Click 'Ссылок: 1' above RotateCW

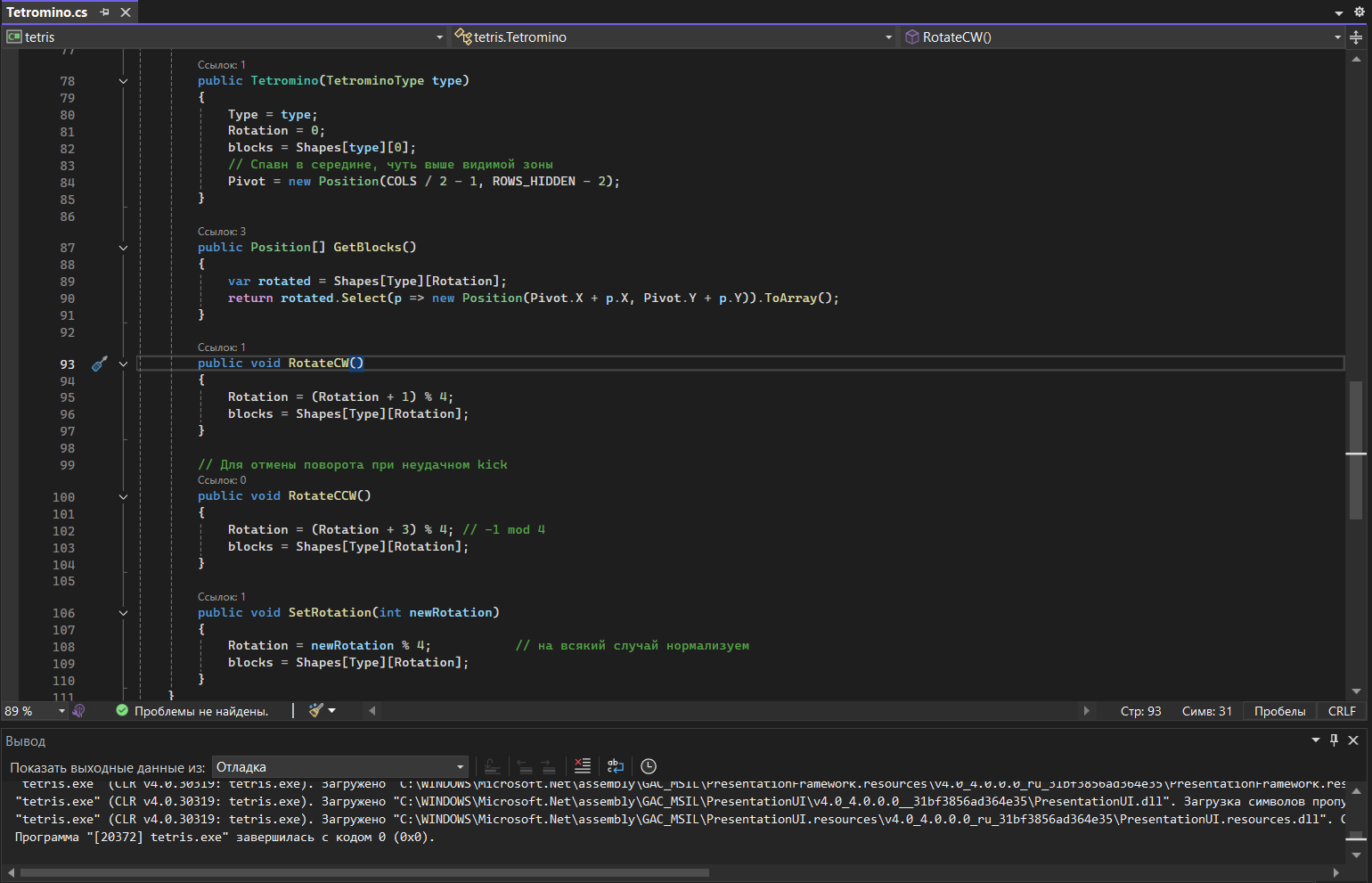click(221, 347)
